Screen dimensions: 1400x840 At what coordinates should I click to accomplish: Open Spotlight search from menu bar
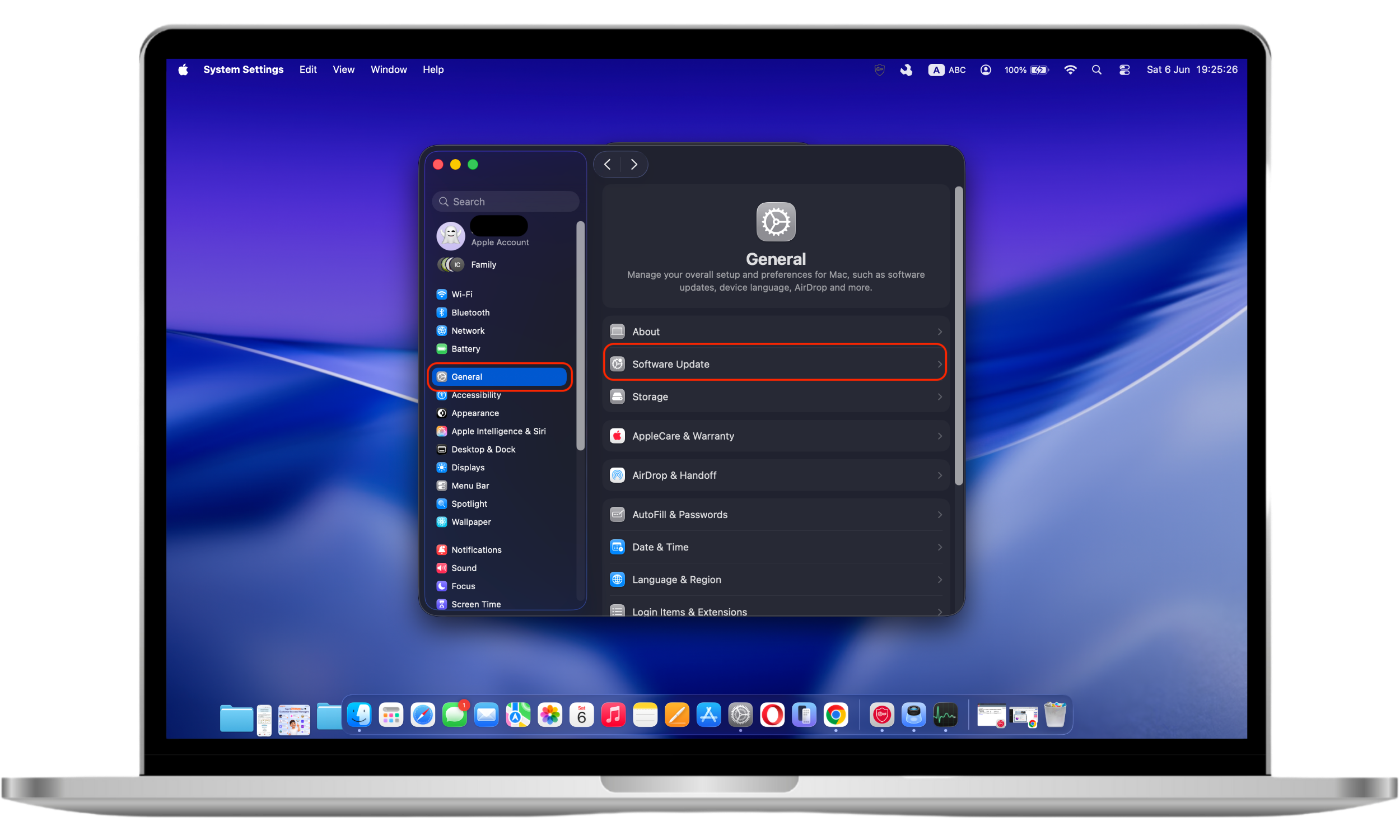(x=1096, y=69)
